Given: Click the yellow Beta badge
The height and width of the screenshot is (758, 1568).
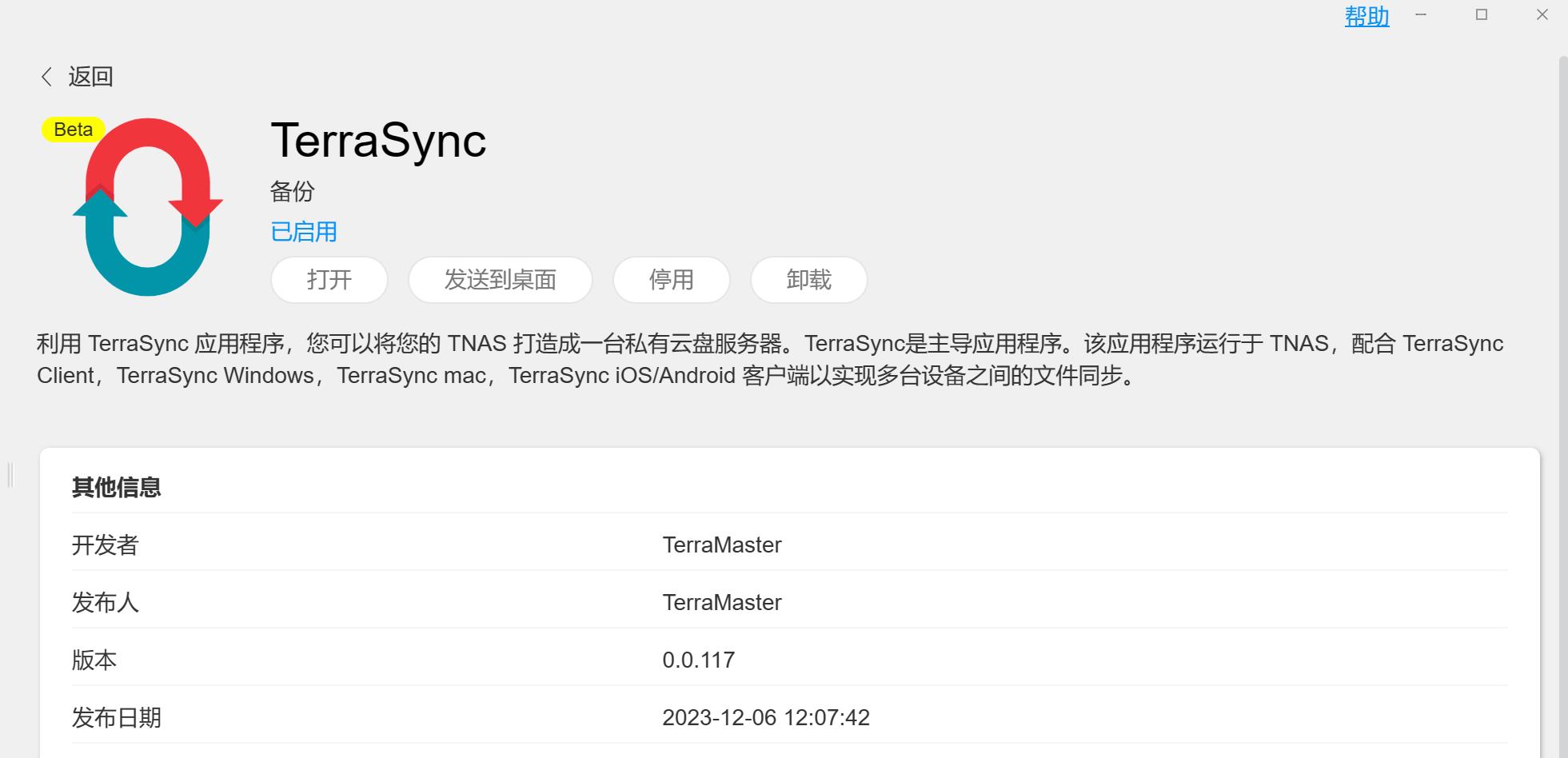Looking at the screenshot, I should pos(73,130).
